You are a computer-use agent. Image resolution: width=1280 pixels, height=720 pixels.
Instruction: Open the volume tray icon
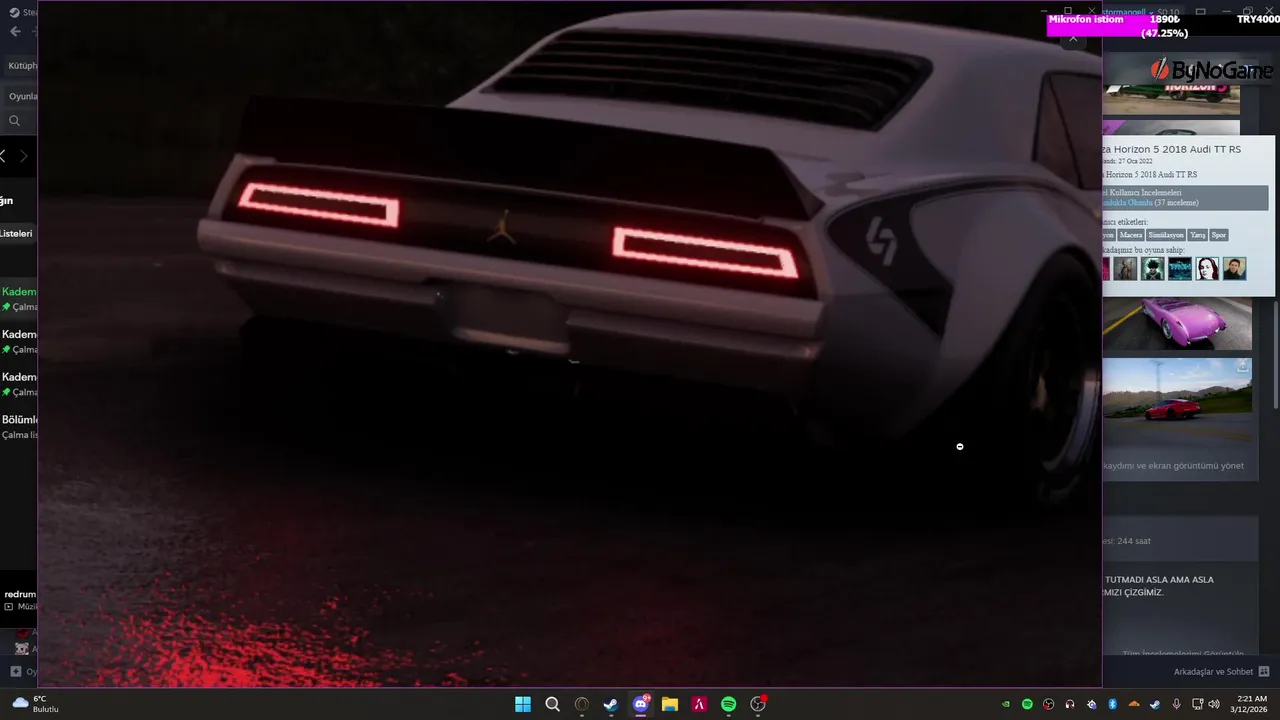pos(1214,704)
